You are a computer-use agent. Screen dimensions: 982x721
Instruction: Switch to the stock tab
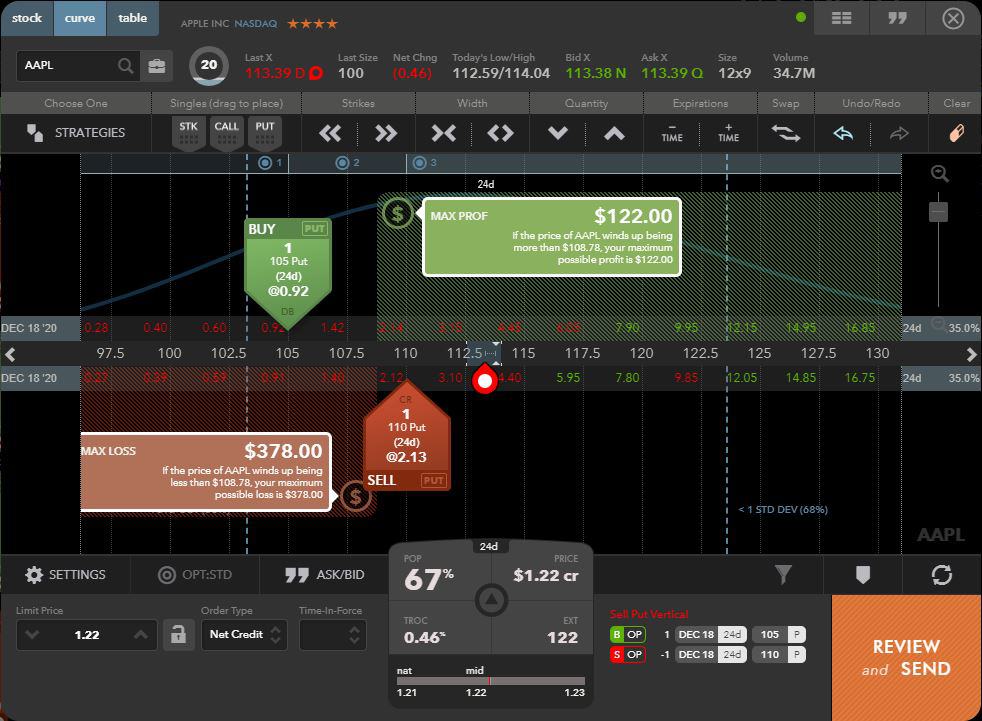tap(27, 18)
